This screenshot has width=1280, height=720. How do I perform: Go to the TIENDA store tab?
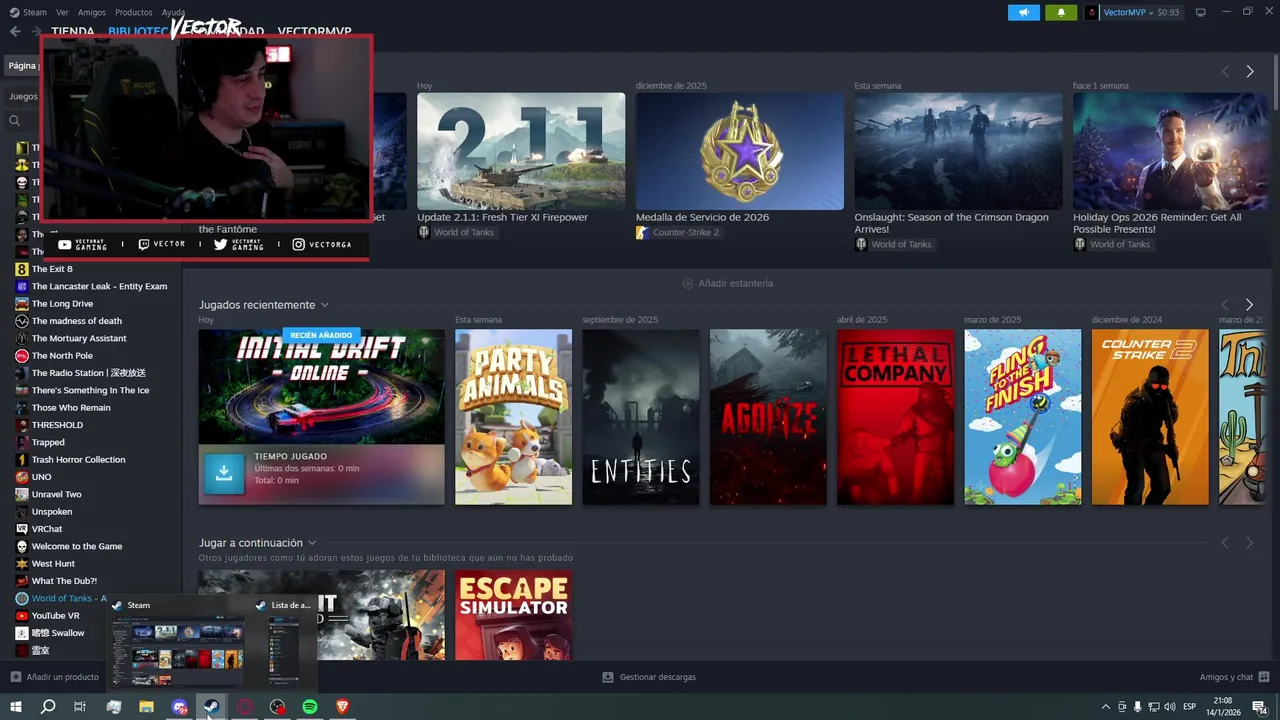73,32
